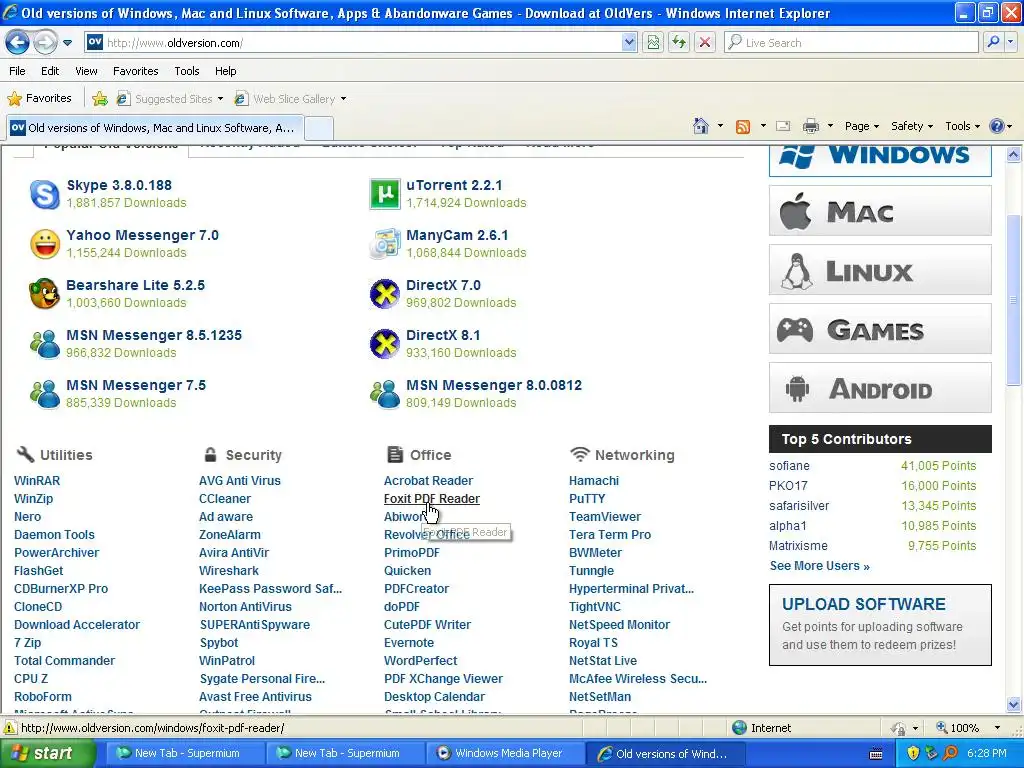Click the Back navigation arrow button

(18, 43)
